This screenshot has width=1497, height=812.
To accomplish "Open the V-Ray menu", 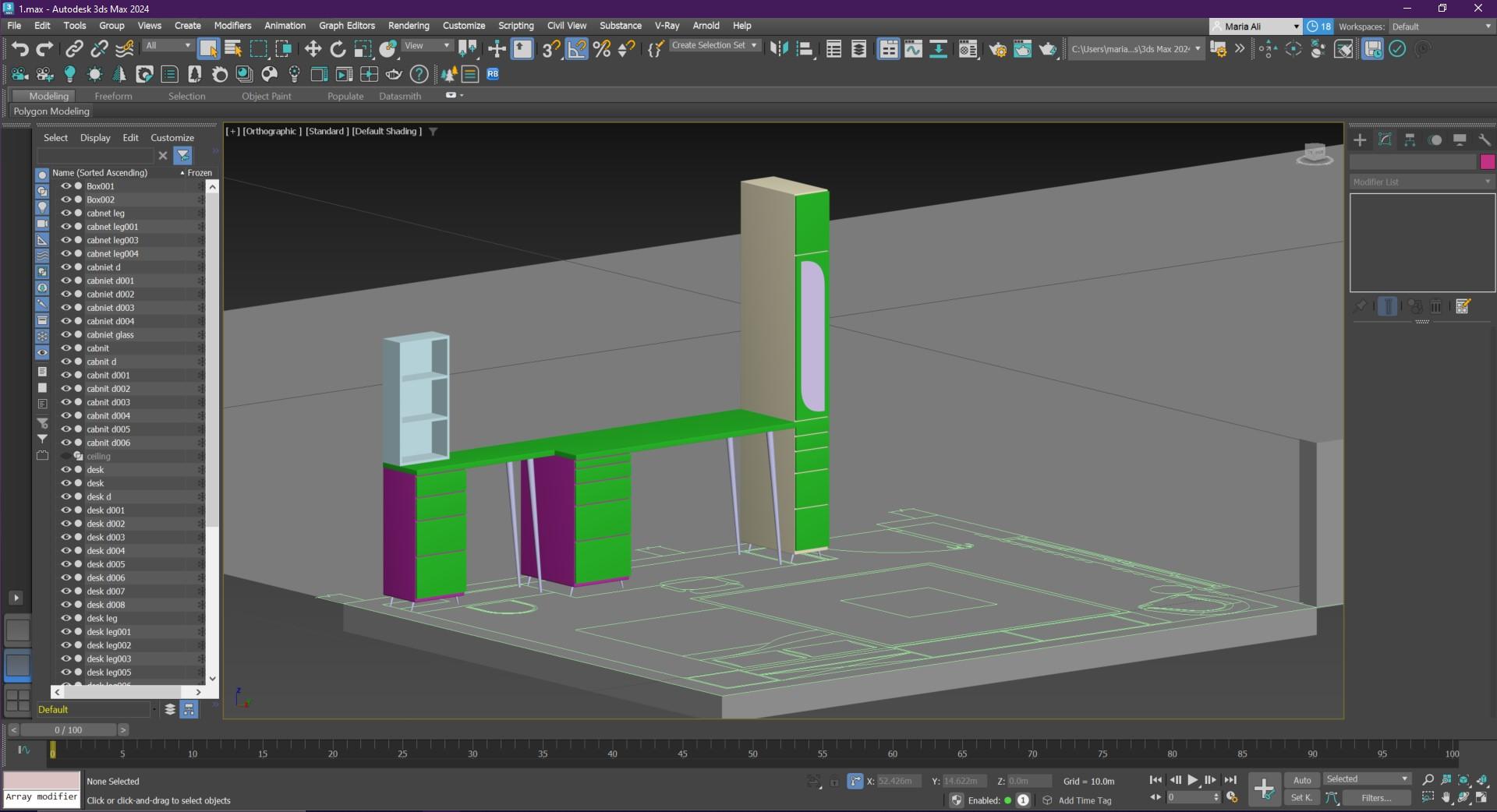I will coord(667,26).
